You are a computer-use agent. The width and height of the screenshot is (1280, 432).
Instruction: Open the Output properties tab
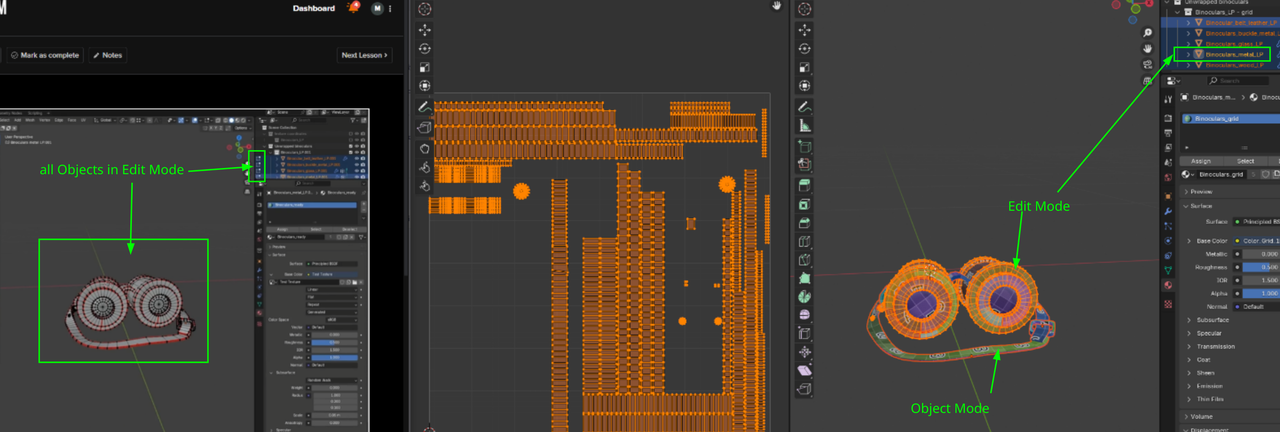click(x=1168, y=132)
